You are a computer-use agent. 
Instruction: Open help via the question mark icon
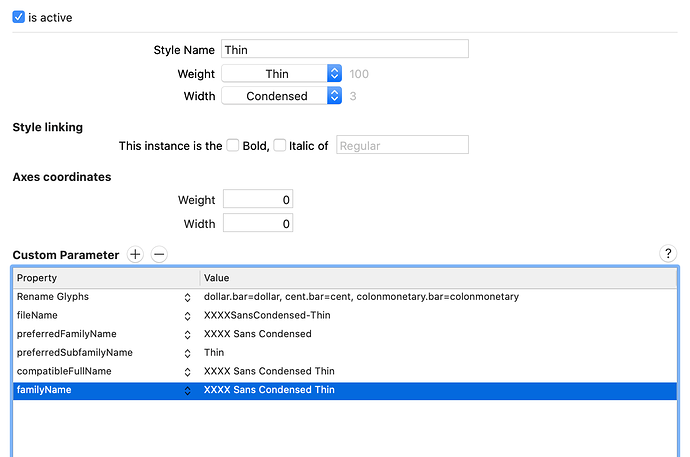coord(668,253)
